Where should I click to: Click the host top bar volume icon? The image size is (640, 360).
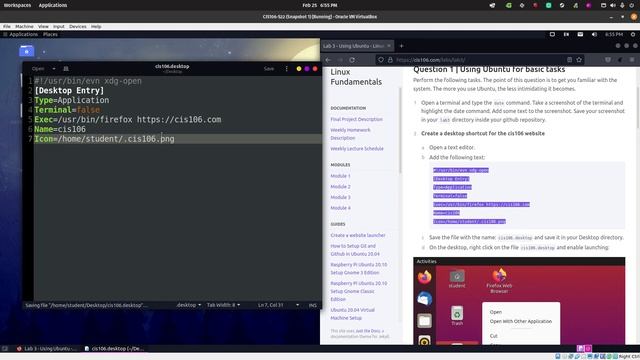[613, 5]
